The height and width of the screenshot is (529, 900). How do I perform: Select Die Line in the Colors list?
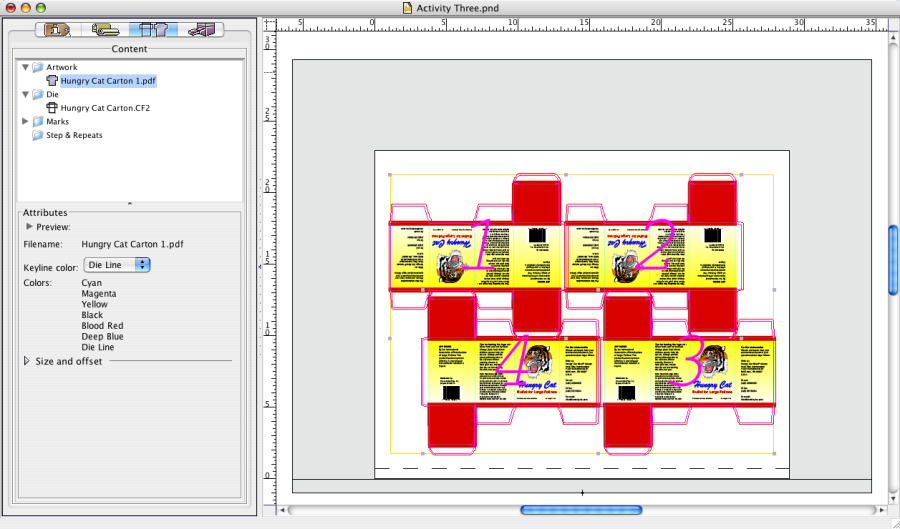pos(98,347)
